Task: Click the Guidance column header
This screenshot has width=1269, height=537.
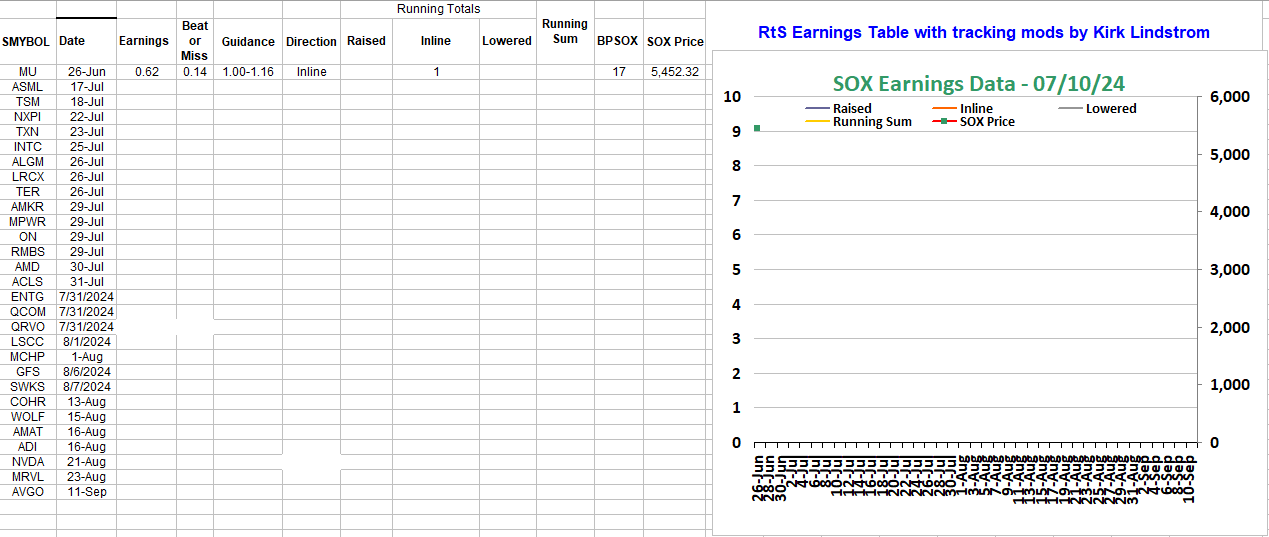Action: pos(248,42)
